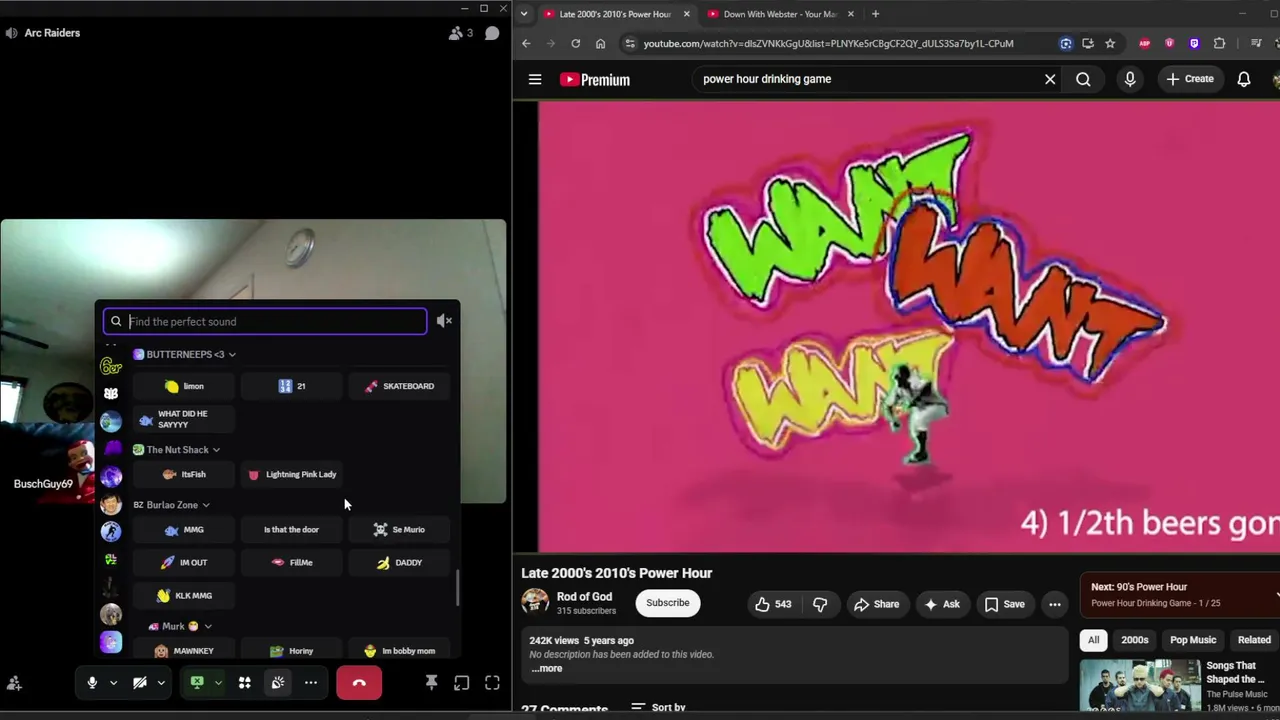Bookmark this page with the star
The height and width of the screenshot is (720, 1280).
[x=1110, y=44]
